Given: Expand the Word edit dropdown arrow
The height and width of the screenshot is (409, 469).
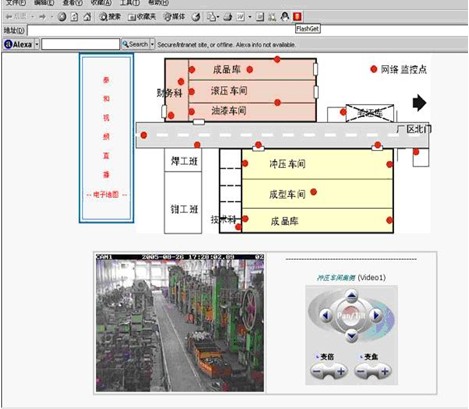Looking at the screenshot, I should [x=250, y=16].
